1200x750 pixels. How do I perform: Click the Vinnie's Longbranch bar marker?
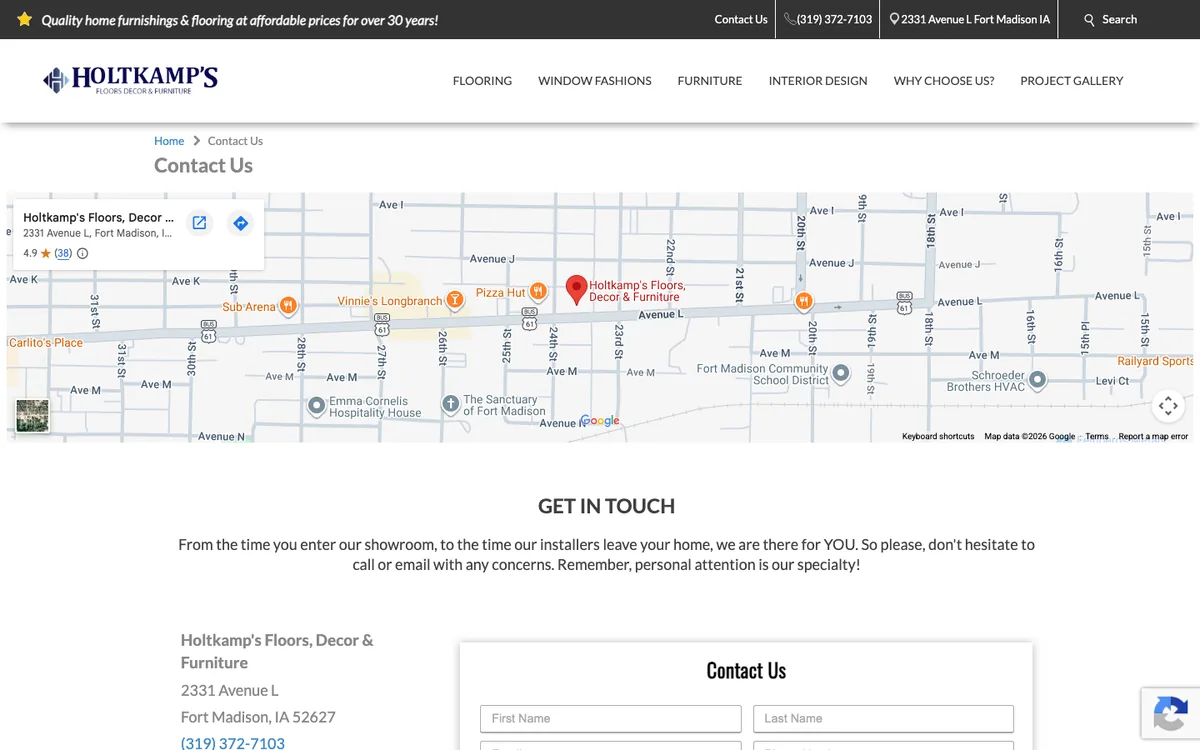[x=455, y=299]
